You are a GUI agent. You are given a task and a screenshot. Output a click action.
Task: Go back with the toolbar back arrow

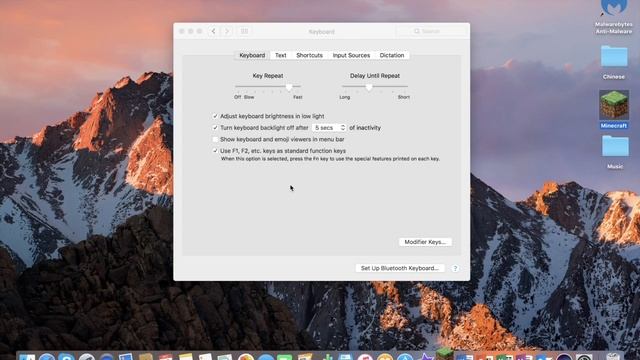(x=213, y=31)
